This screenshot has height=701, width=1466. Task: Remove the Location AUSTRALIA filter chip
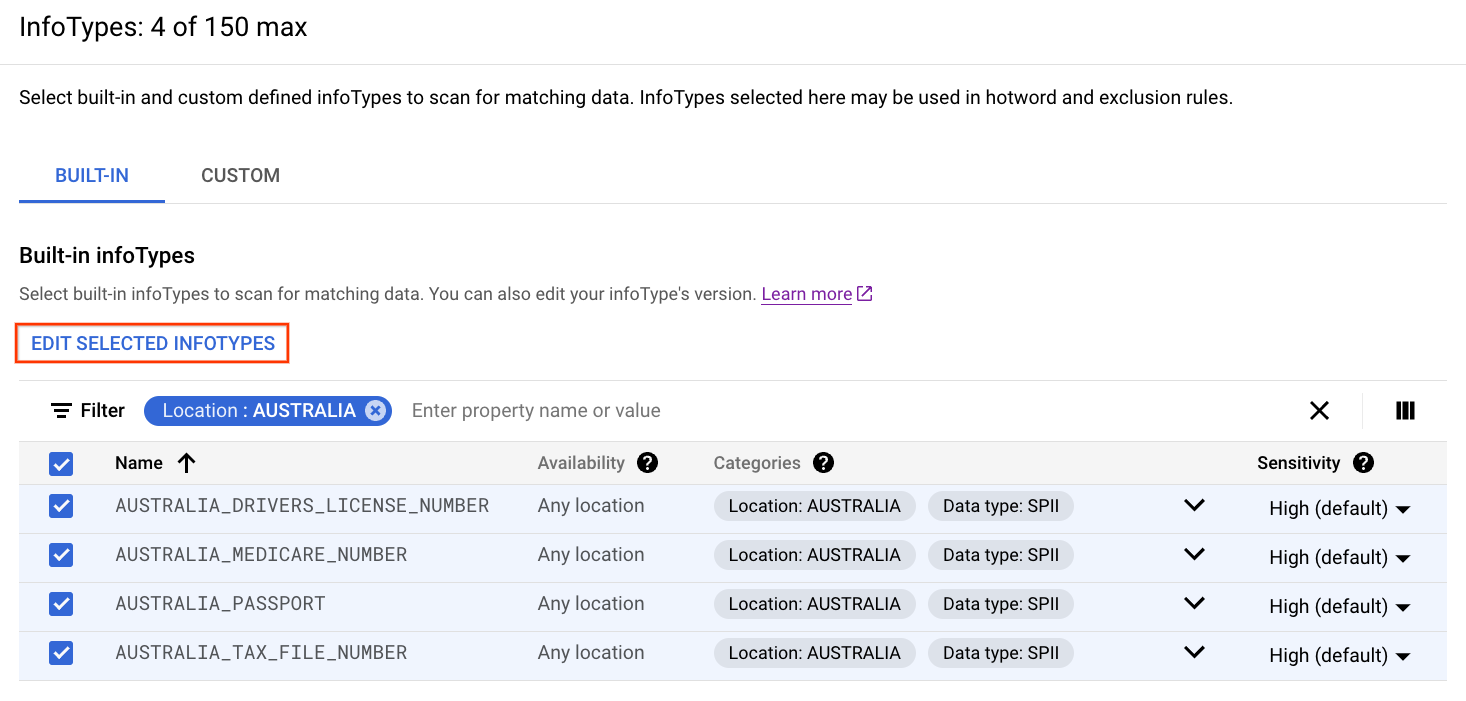375,410
